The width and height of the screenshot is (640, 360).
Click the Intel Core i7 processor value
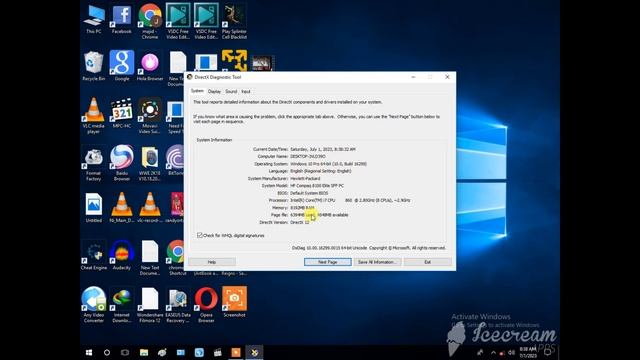pyautogui.click(x=350, y=200)
